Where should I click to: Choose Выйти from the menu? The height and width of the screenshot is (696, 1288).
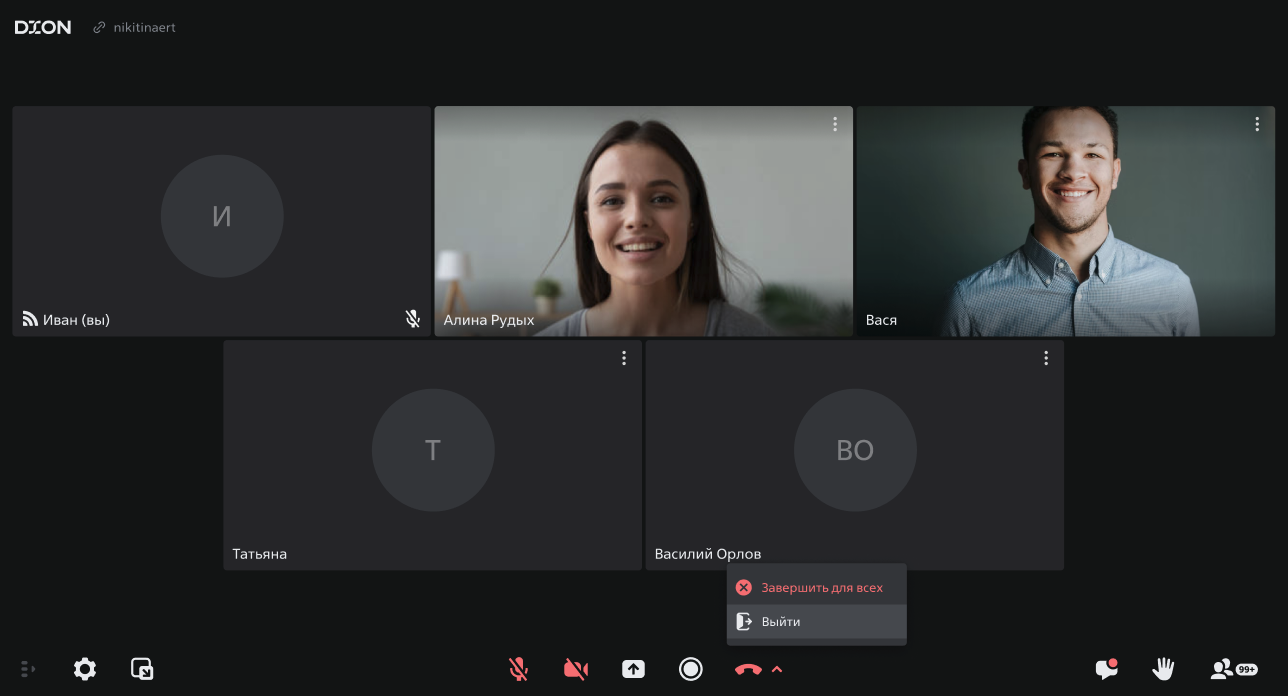tap(817, 622)
